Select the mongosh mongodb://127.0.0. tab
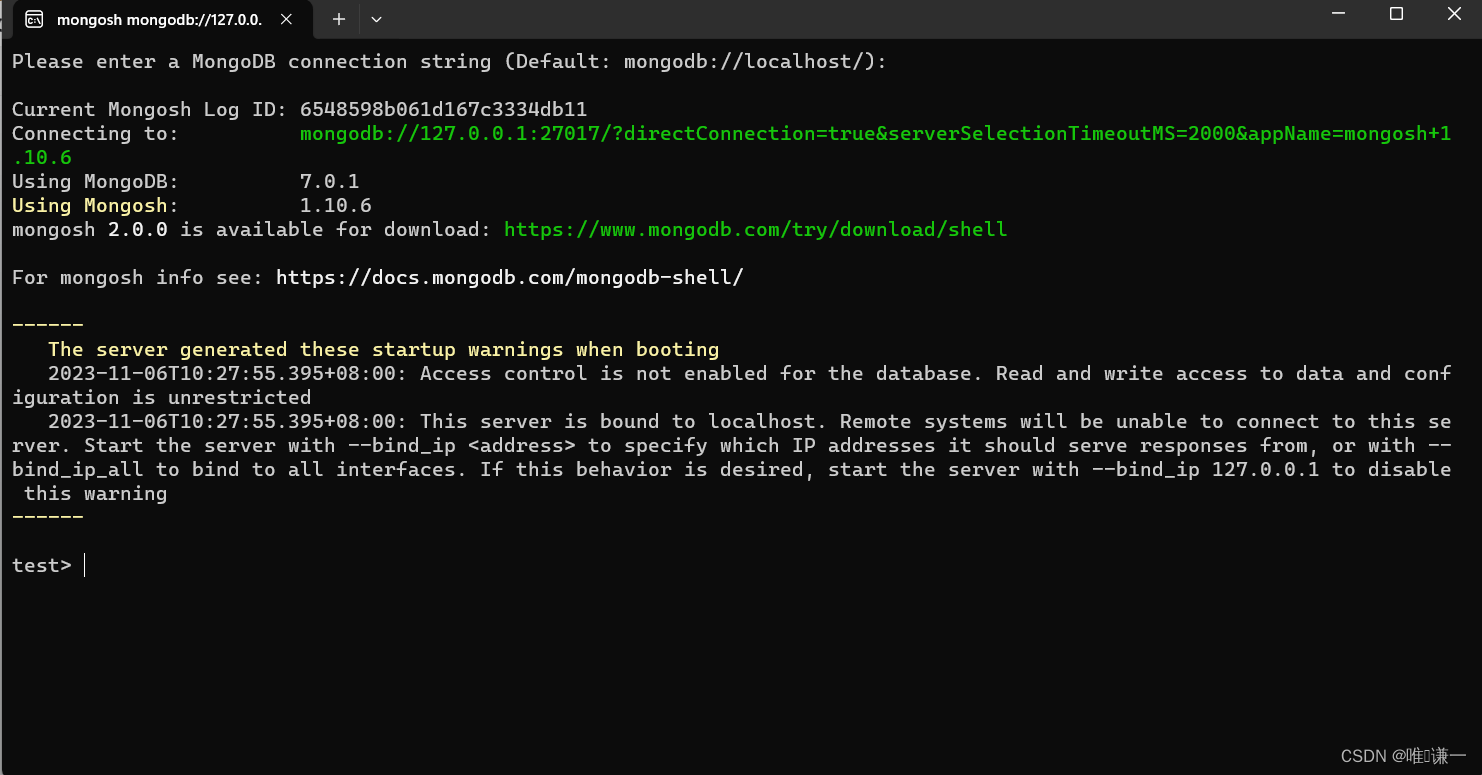This screenshot has height=775, width=1482. coord(150,18)
